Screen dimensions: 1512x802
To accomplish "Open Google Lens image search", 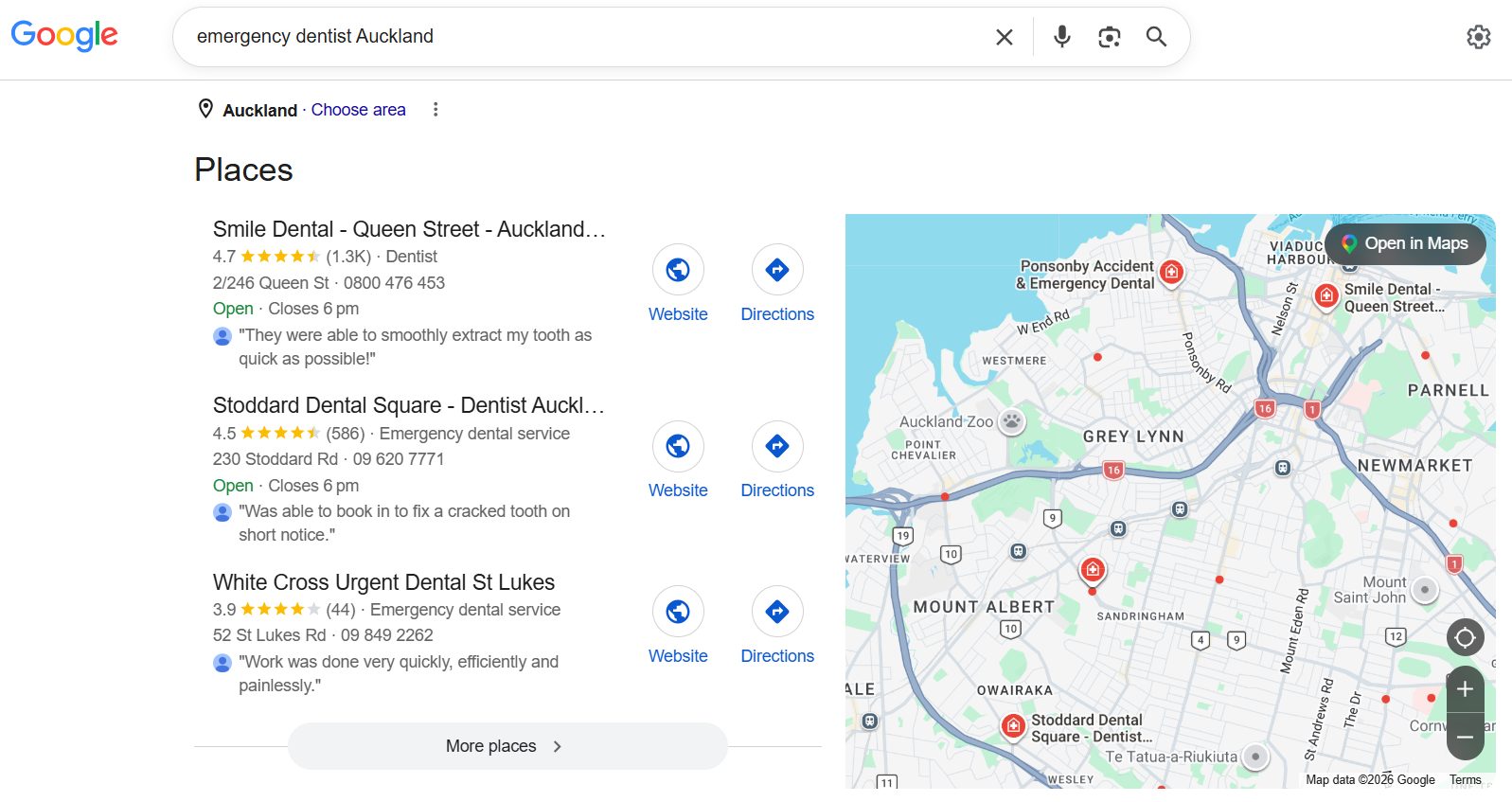I will pyautogui.click(x=1109, y=37).
